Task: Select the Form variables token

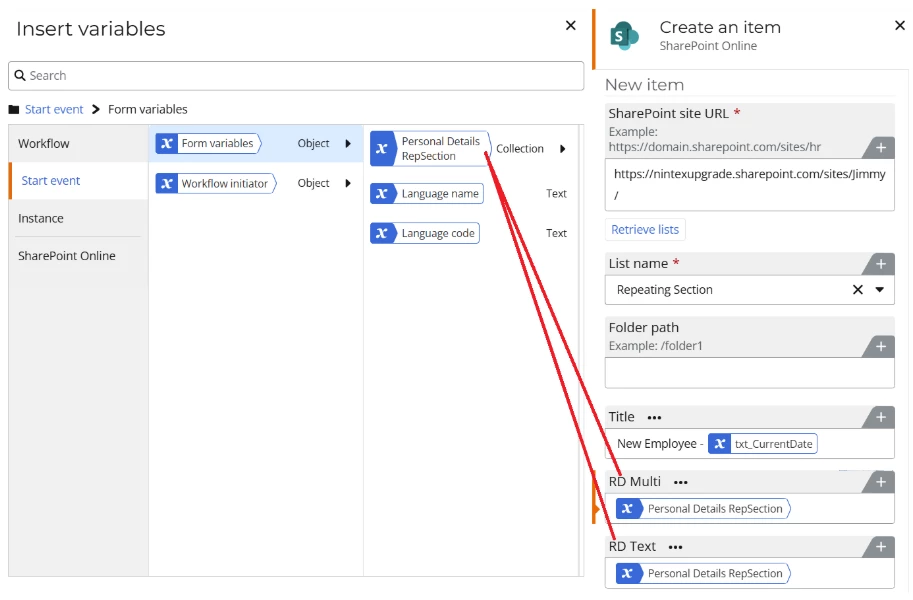Action: pos(208,143)
